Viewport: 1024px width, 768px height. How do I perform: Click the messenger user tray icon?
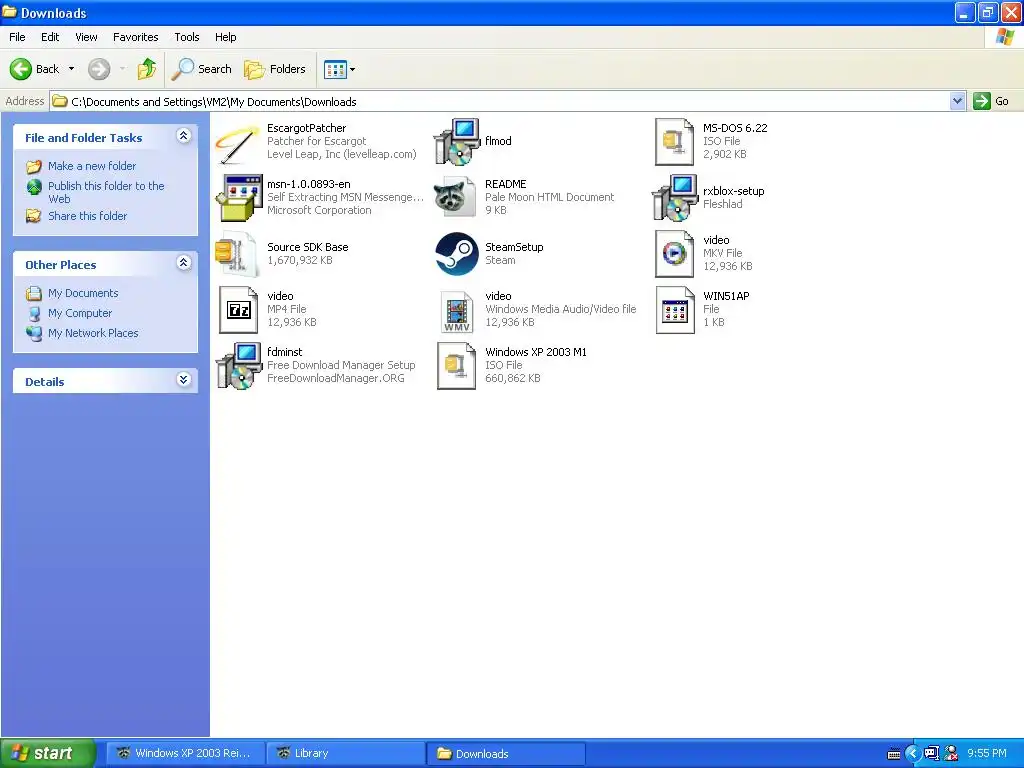(952, 754)
